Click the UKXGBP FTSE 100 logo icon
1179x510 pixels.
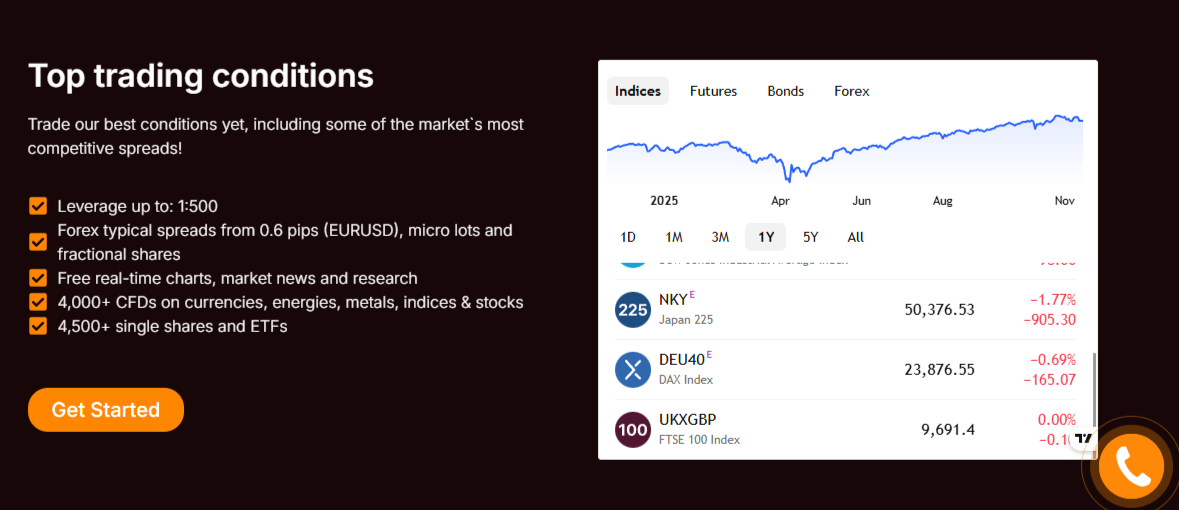coord(633,430)
